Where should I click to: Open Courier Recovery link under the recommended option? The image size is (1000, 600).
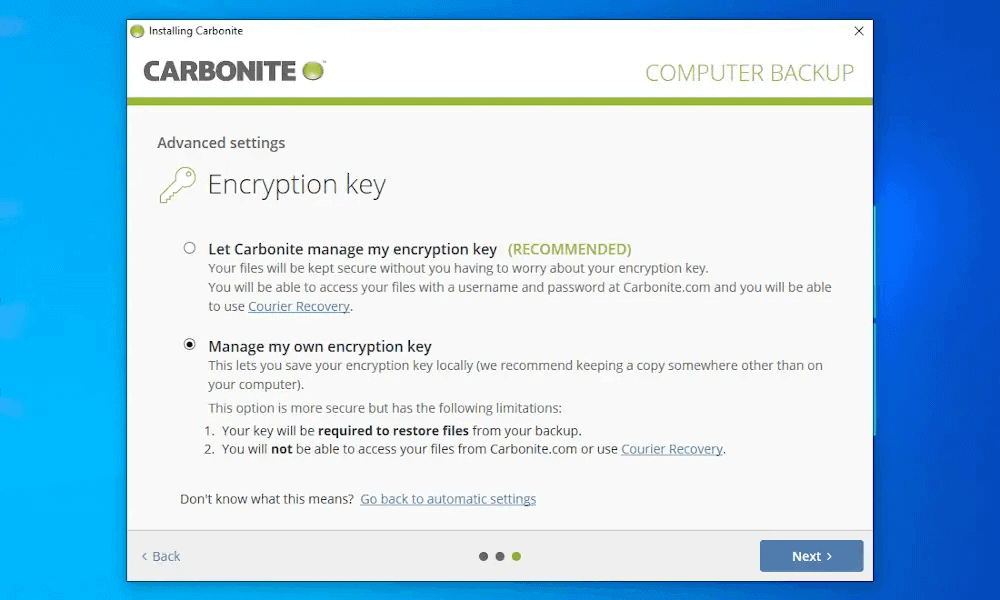tap(299, 307)
